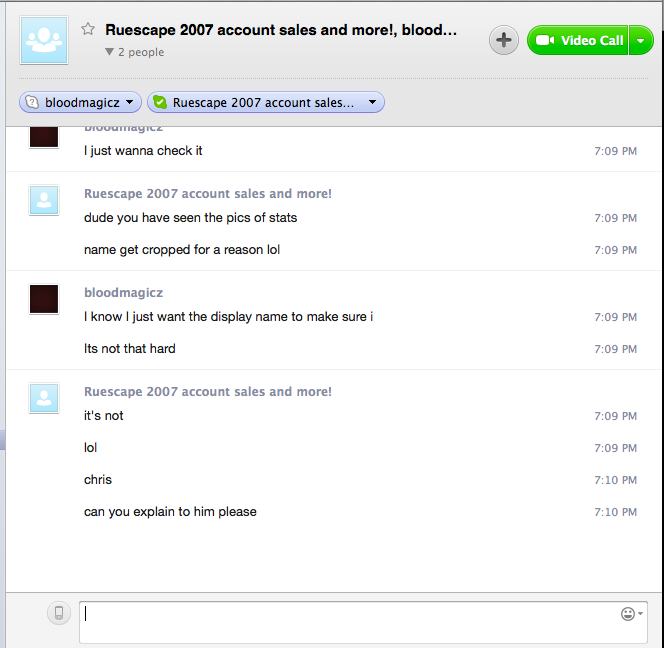Click the green online status icon on Ruescape chip
This screenshot has width=664, height=648.
click(160, 102)
